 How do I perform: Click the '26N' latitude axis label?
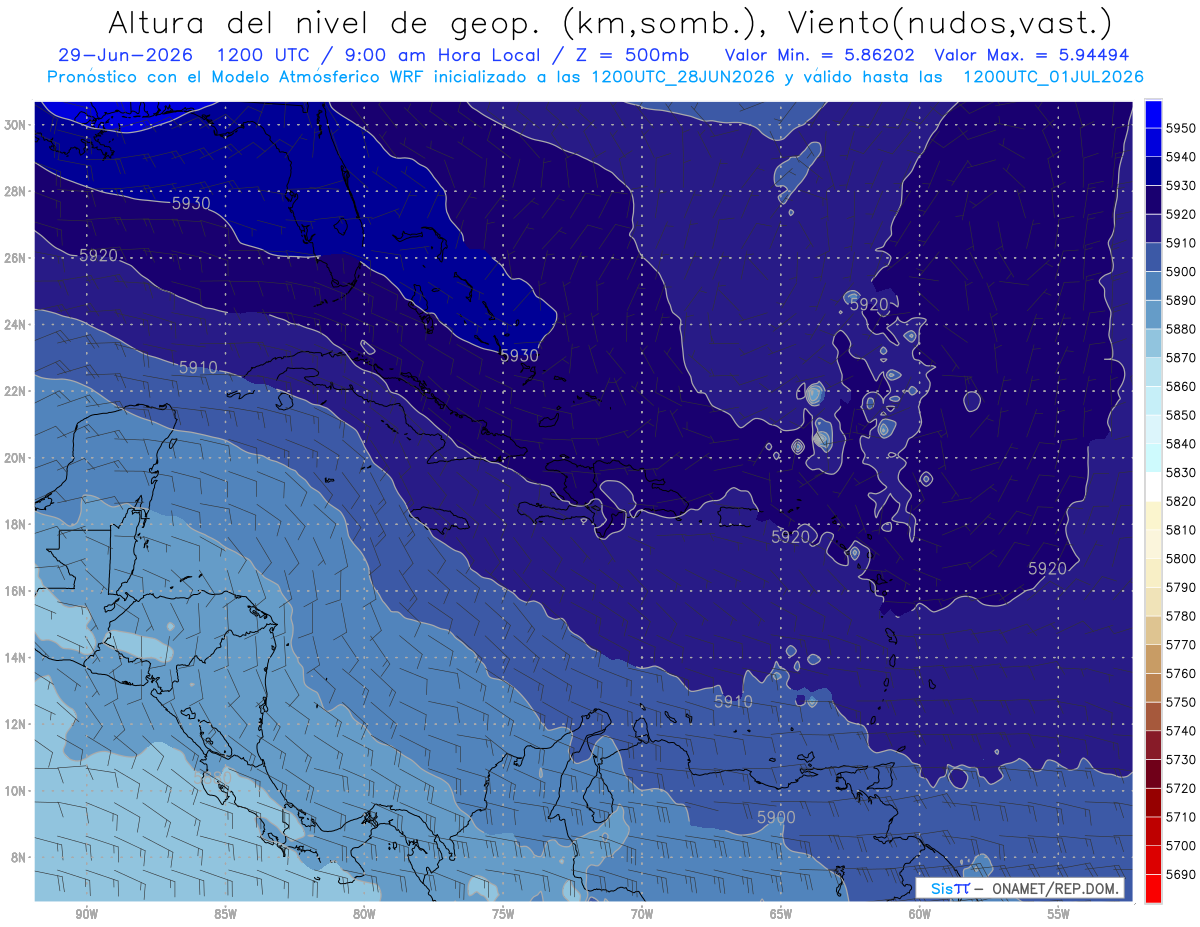pyautogui.click(x=14, y=258)
